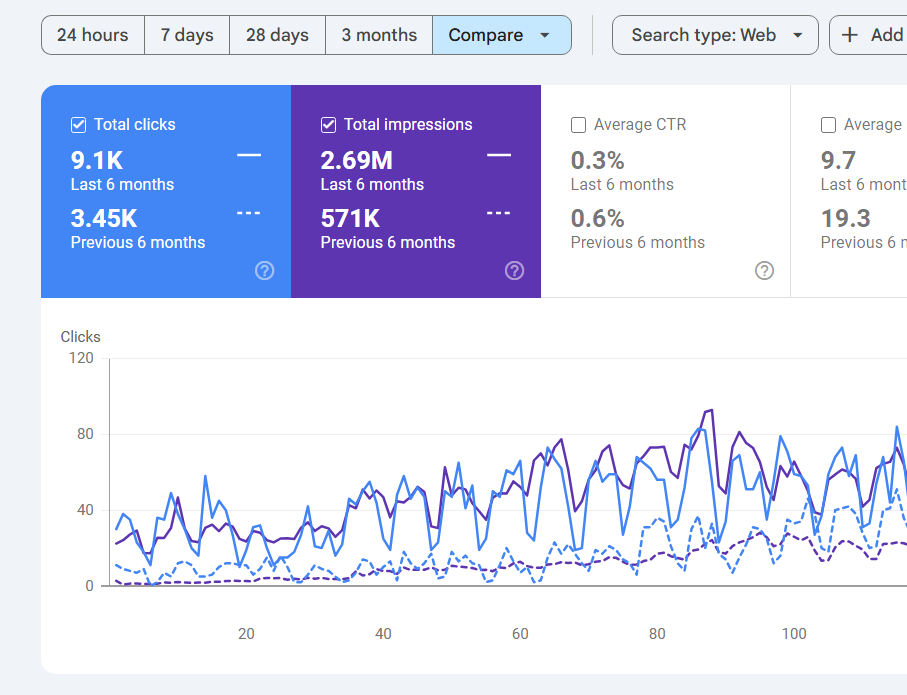The height and width of the screenshot is (695, 907).
Task: Click the 80 y-axis label
Action: 85,434
